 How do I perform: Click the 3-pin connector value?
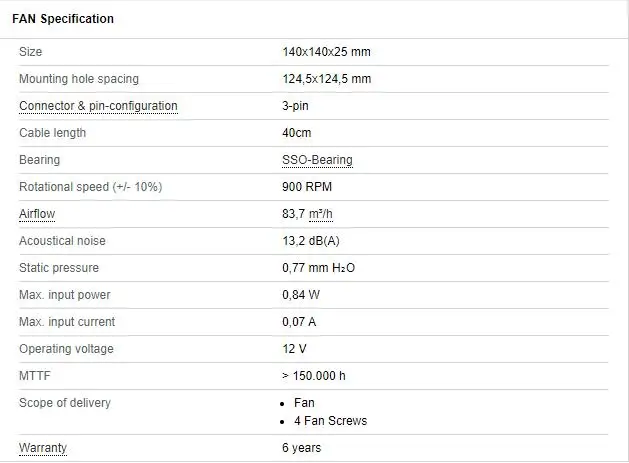(297, 106)
